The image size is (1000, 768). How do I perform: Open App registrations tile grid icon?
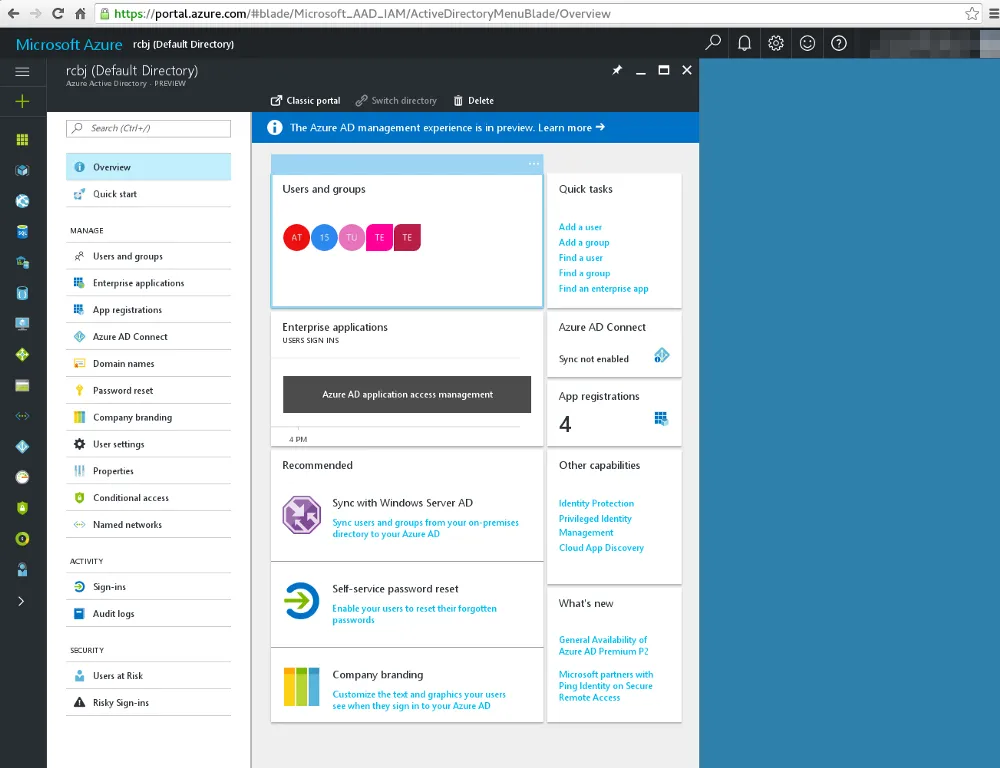(x=661, y=418)
